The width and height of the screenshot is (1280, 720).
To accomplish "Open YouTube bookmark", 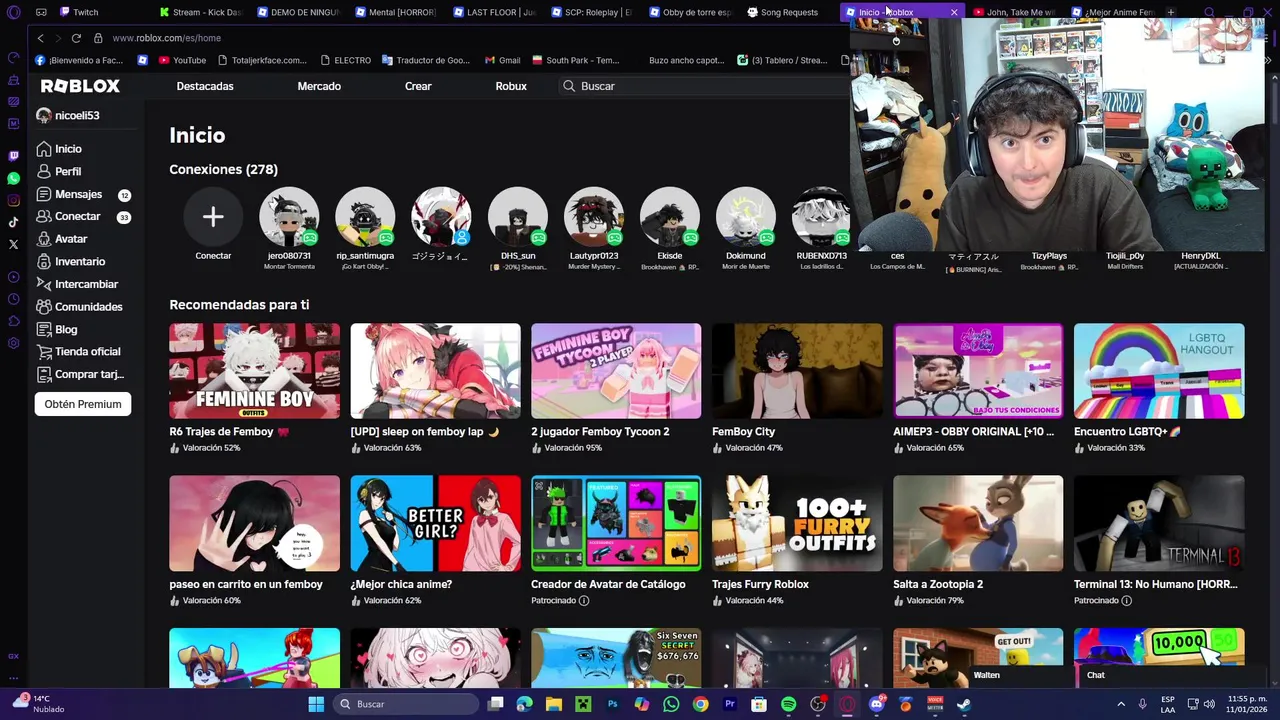I will point(182,60).
